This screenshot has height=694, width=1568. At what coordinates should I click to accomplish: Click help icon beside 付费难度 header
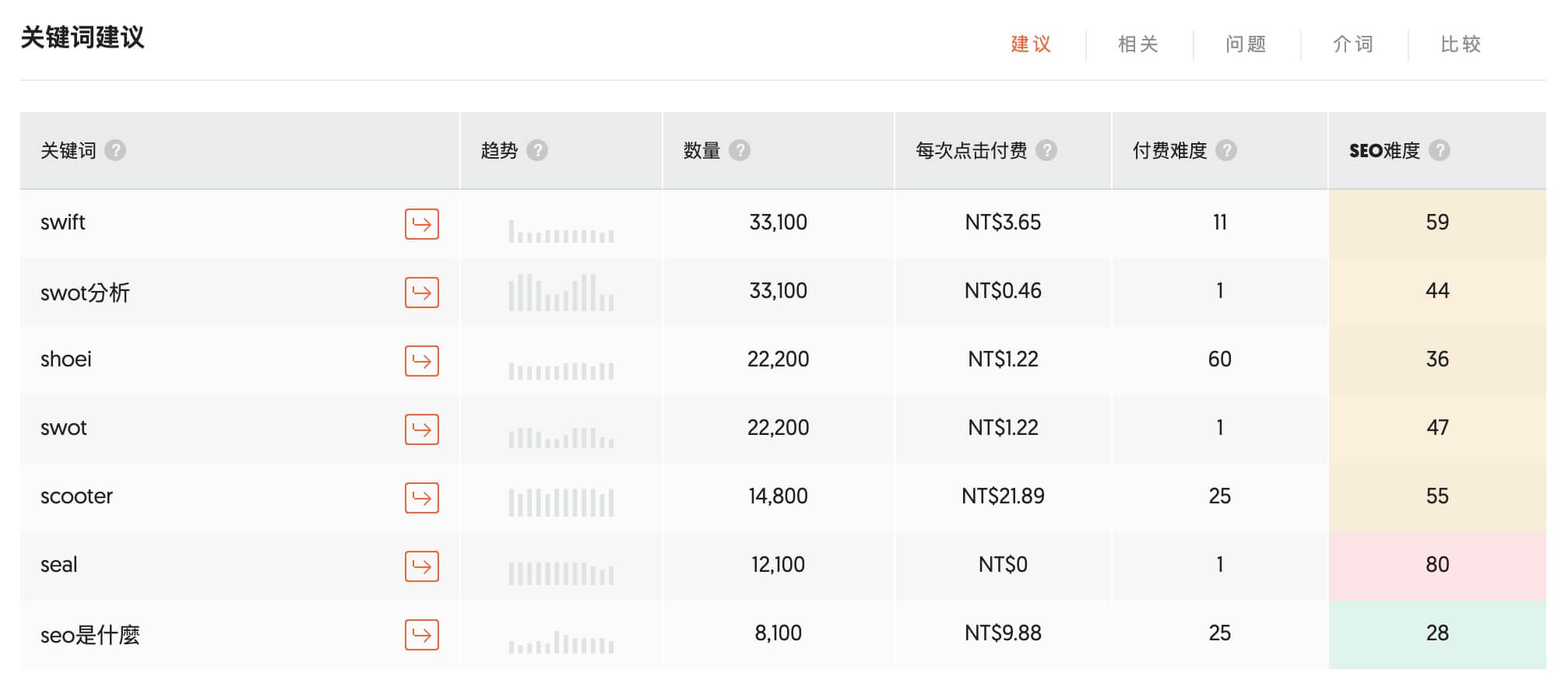[x=1226, y=150]
